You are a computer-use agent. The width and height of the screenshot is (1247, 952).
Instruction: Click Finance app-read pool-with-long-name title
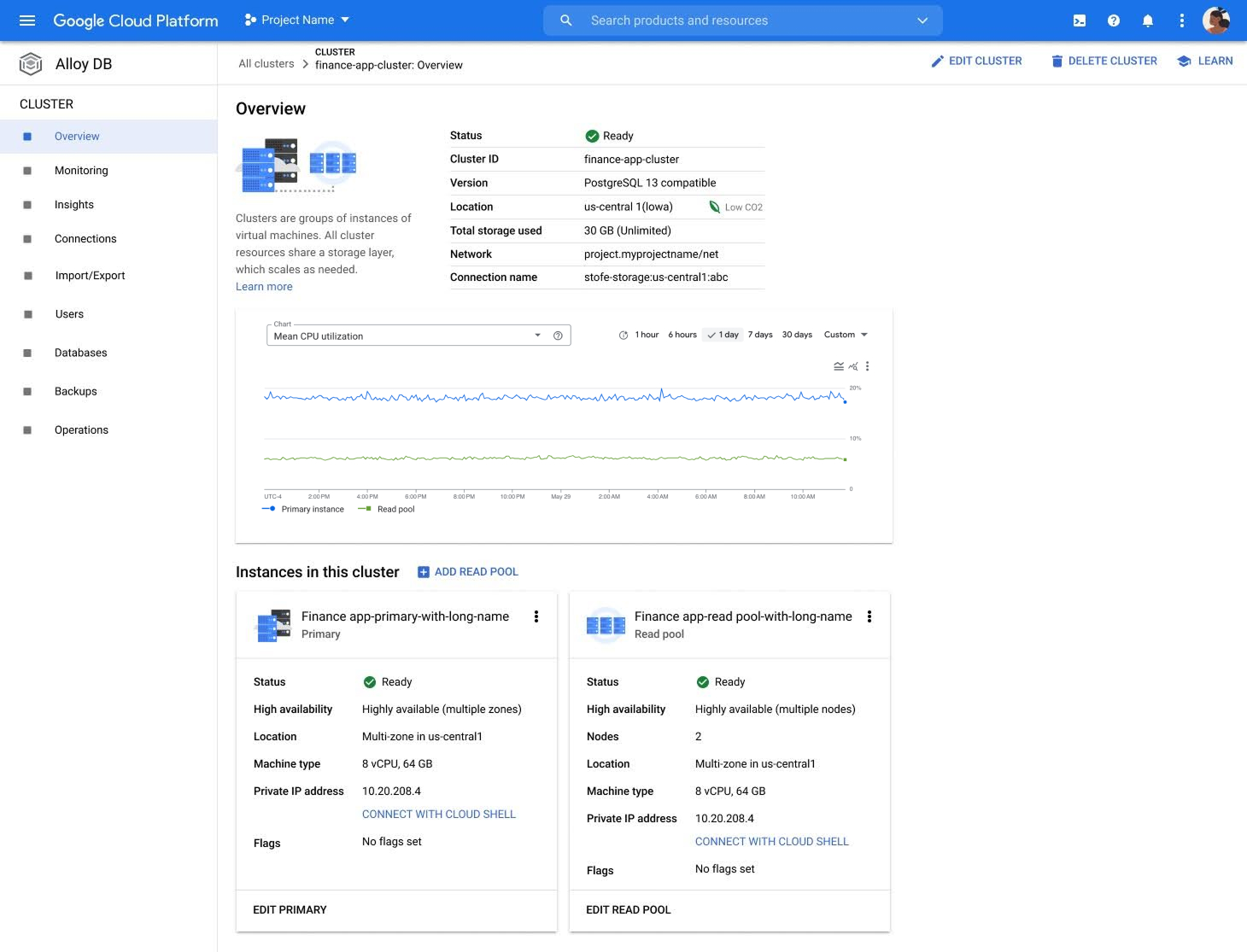743,616
